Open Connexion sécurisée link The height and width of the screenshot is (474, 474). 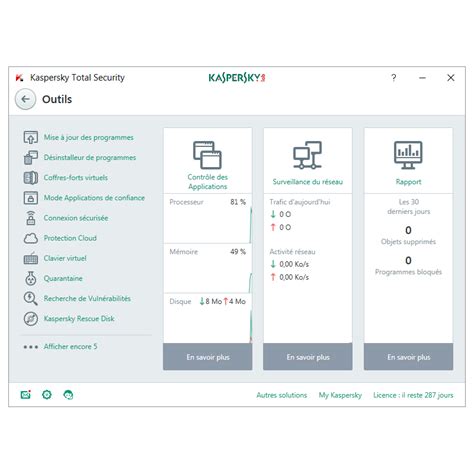coord(76,218)
